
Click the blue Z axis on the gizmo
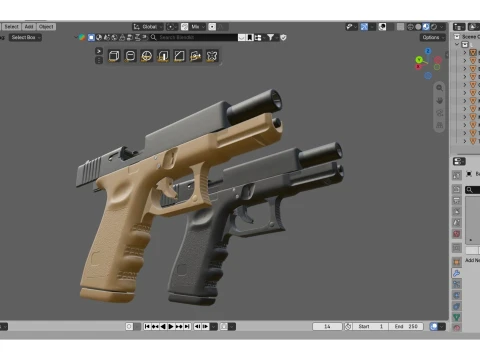click(x=428, y=51)
